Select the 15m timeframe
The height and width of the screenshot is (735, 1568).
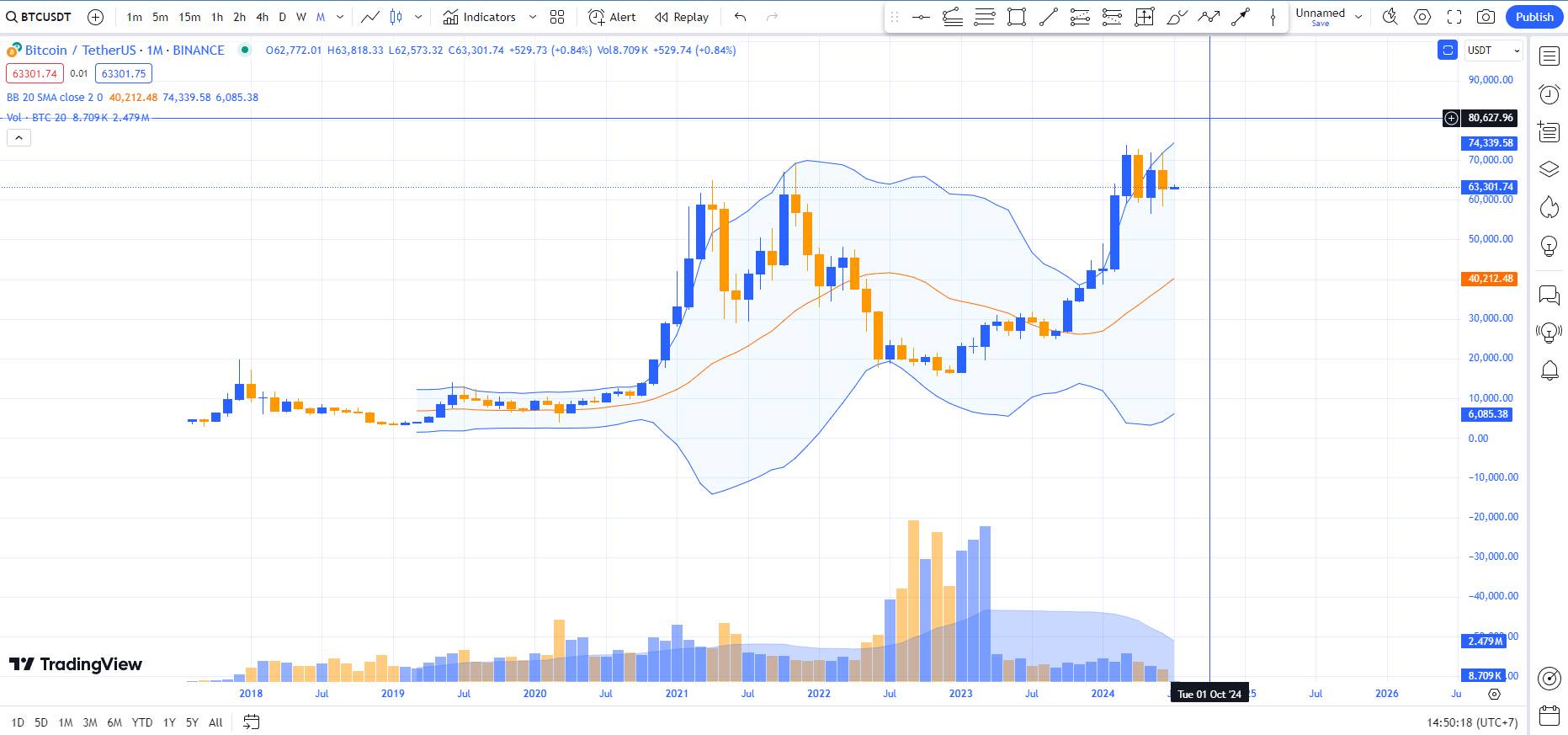(x=189, y=17)
